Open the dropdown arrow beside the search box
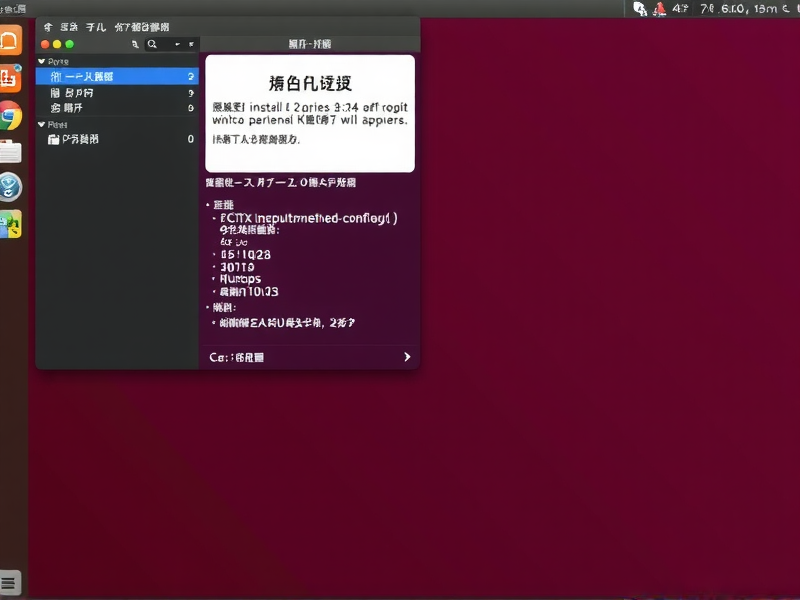800x600 pixels. pyautogui.click(x=178, y=43)
